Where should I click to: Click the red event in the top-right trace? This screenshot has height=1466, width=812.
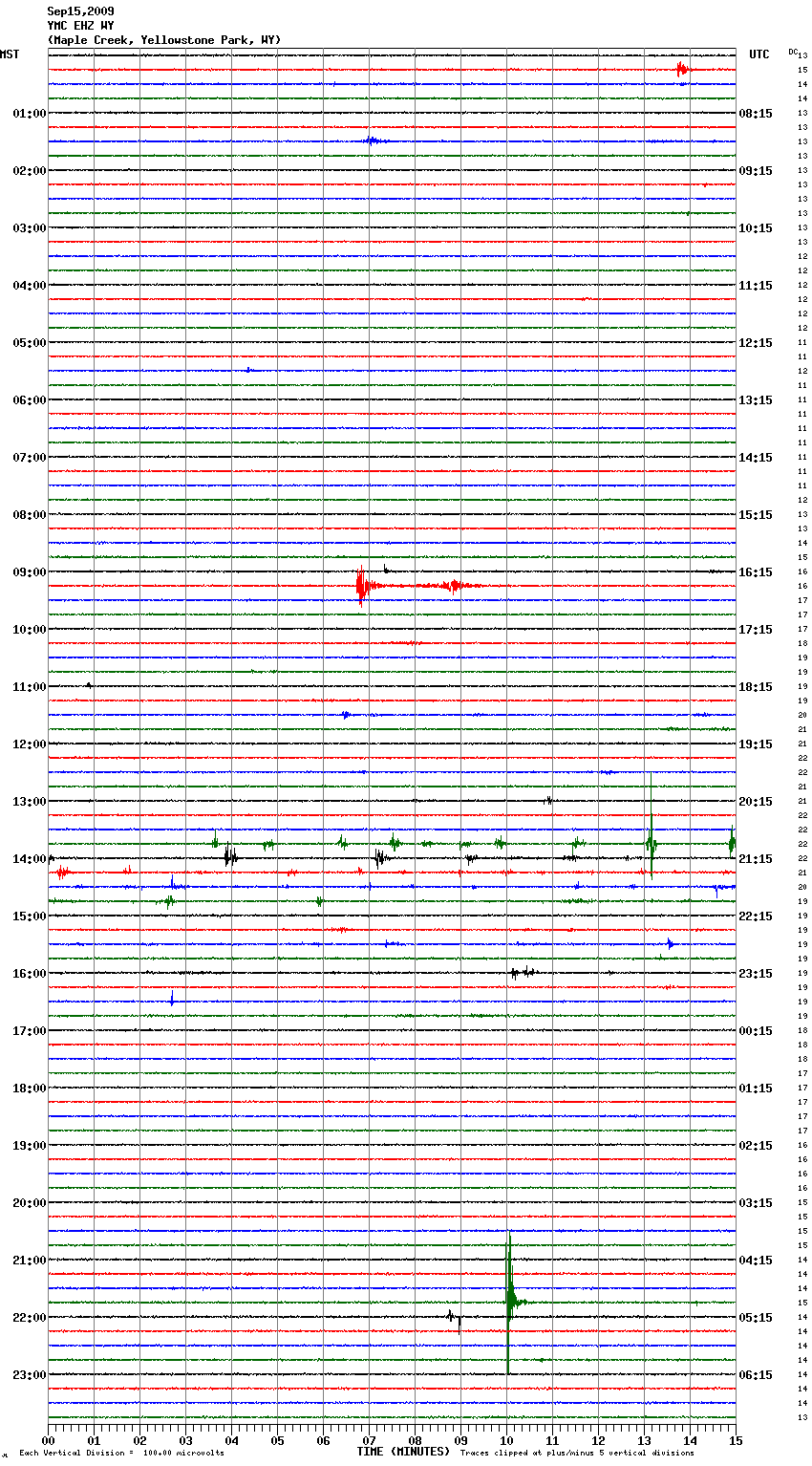(x=681, y=69)
